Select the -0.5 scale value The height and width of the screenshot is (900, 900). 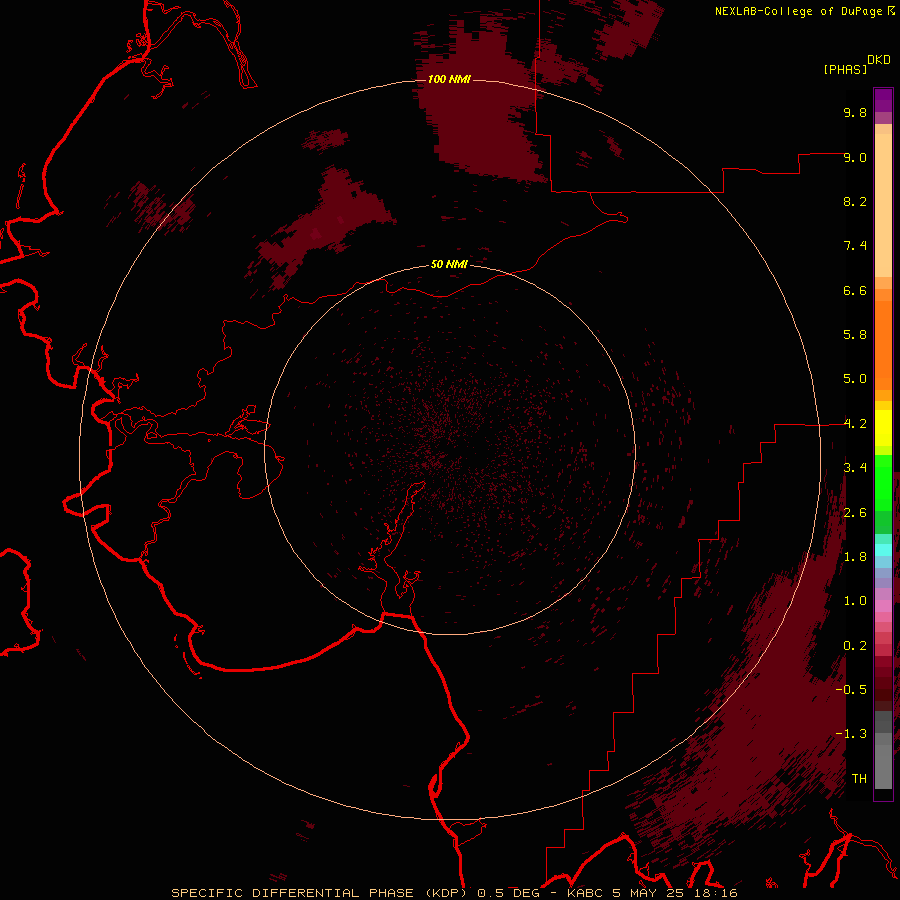coord(851,690)
